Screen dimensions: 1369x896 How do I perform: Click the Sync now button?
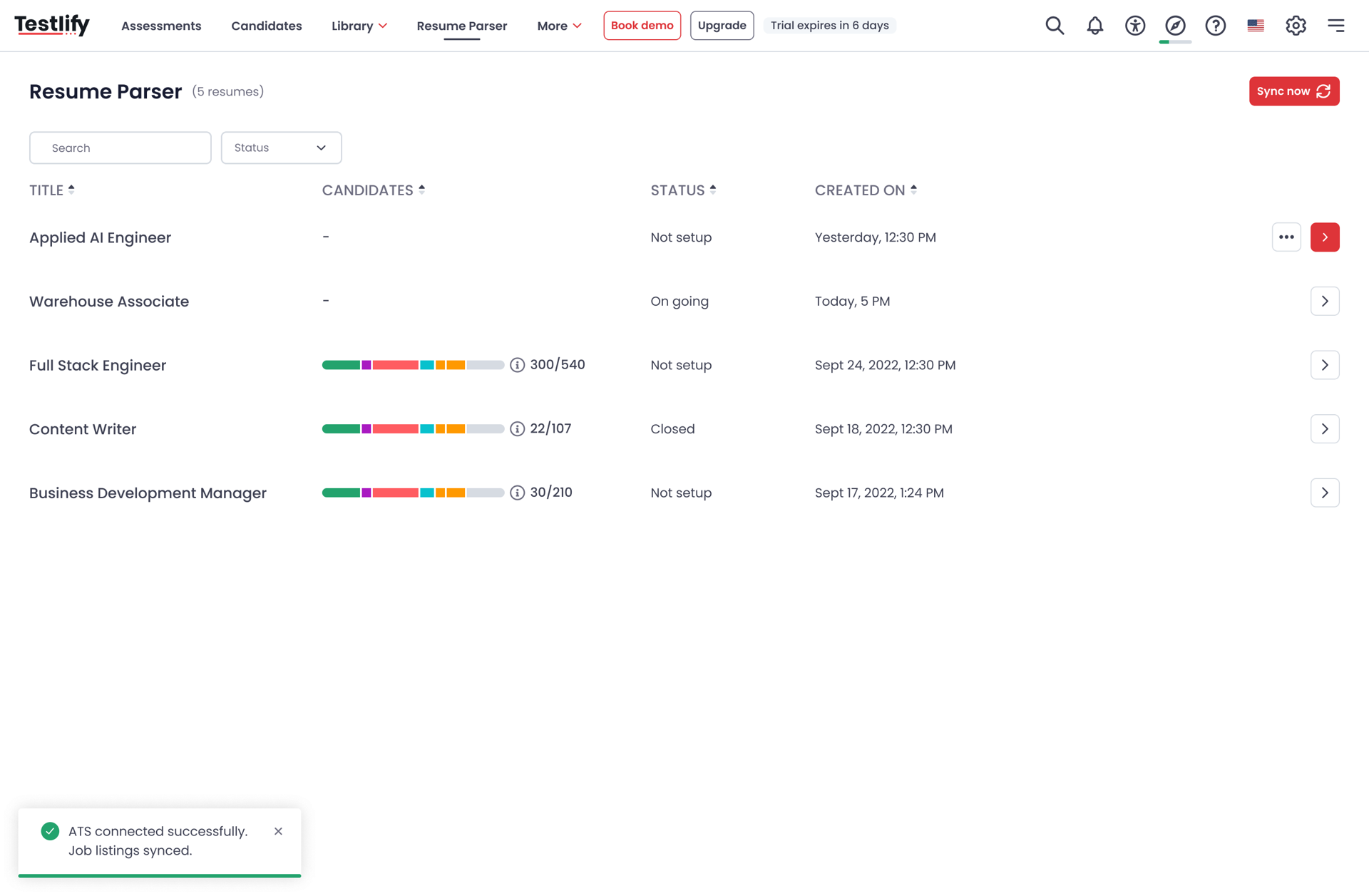(x=1293, y=91)
